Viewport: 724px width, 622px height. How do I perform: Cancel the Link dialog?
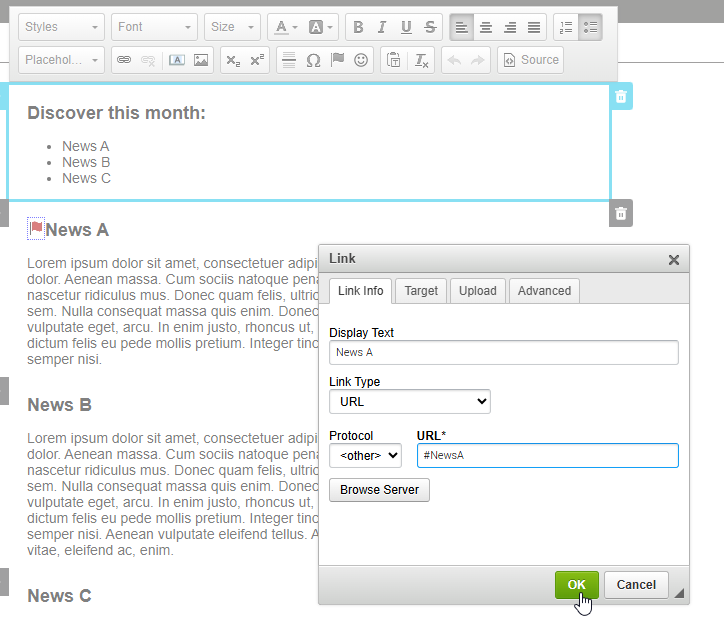636,585
